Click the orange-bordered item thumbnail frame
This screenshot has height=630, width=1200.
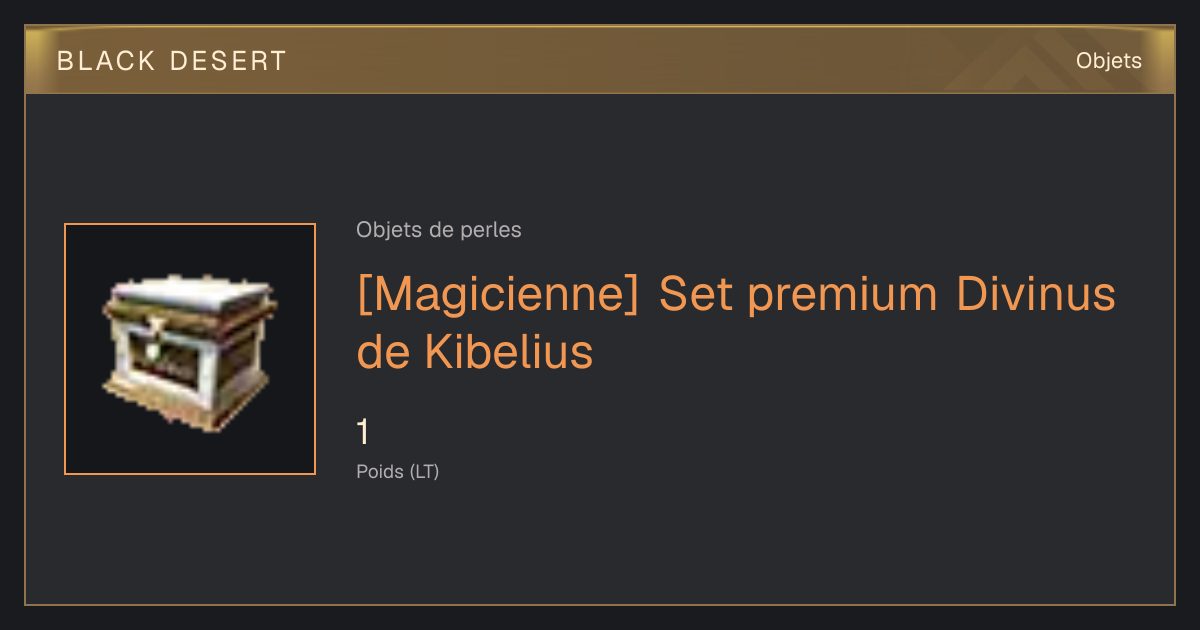pyautogui.click(x=190, y=349)
